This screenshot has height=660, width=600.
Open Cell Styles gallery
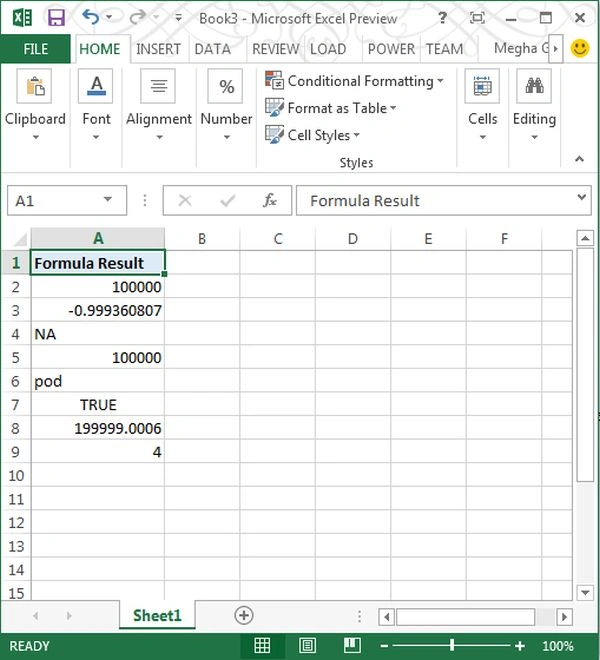[x=312, y=135]
